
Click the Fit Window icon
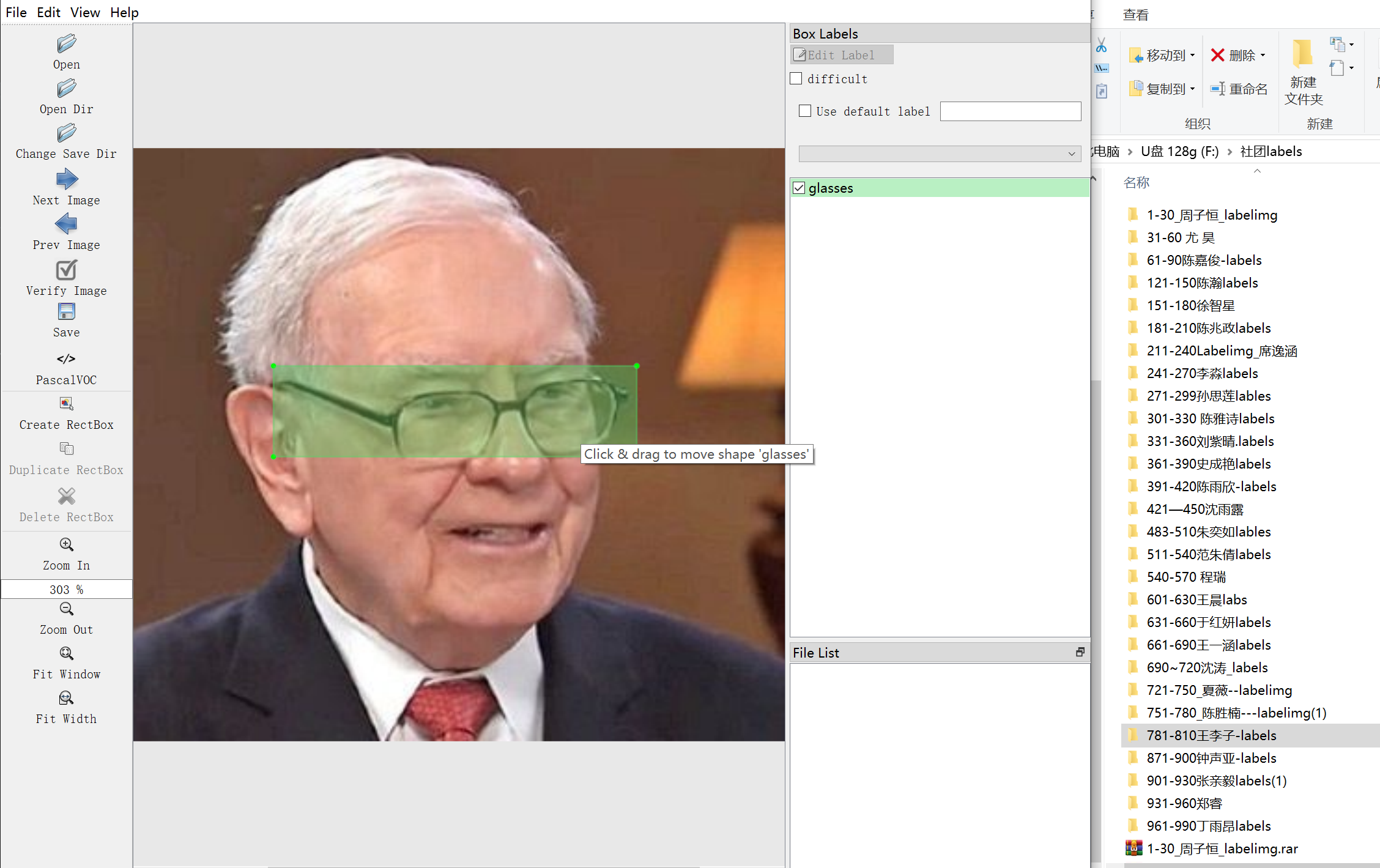[66, 653]
